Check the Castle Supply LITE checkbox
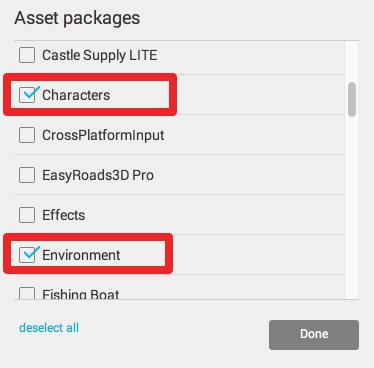Screen dimensions: 374x368 pyautogui.click(x=27, y=55)
